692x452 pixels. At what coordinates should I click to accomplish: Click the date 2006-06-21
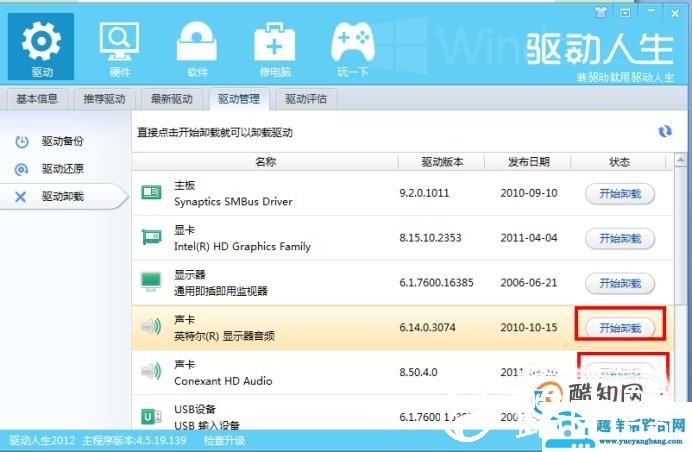point(529,282)
